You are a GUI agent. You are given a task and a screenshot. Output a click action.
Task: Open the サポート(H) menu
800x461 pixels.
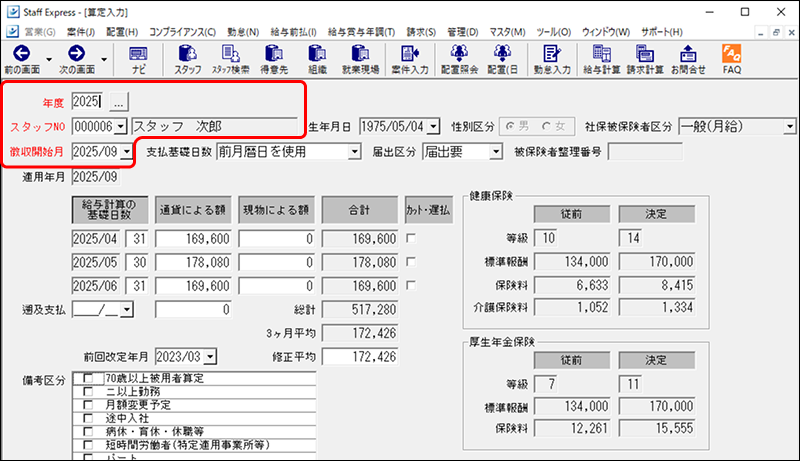click(x=662, y=32)
